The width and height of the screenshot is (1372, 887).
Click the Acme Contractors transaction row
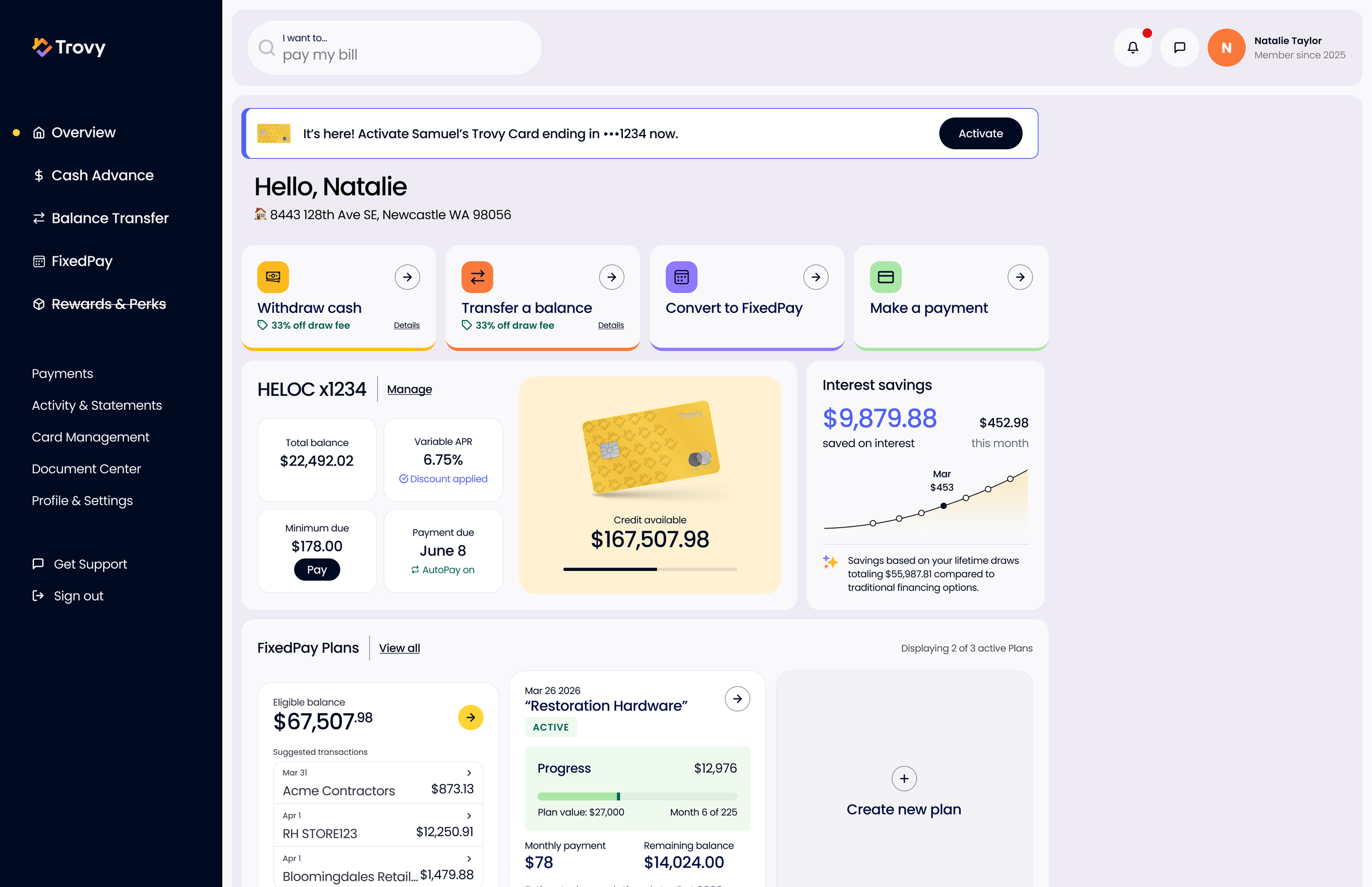378,782
